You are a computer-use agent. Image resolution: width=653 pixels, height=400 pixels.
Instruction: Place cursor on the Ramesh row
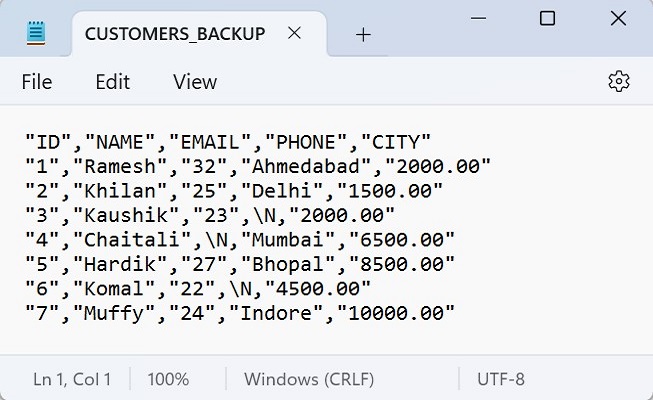click(258, 166)
